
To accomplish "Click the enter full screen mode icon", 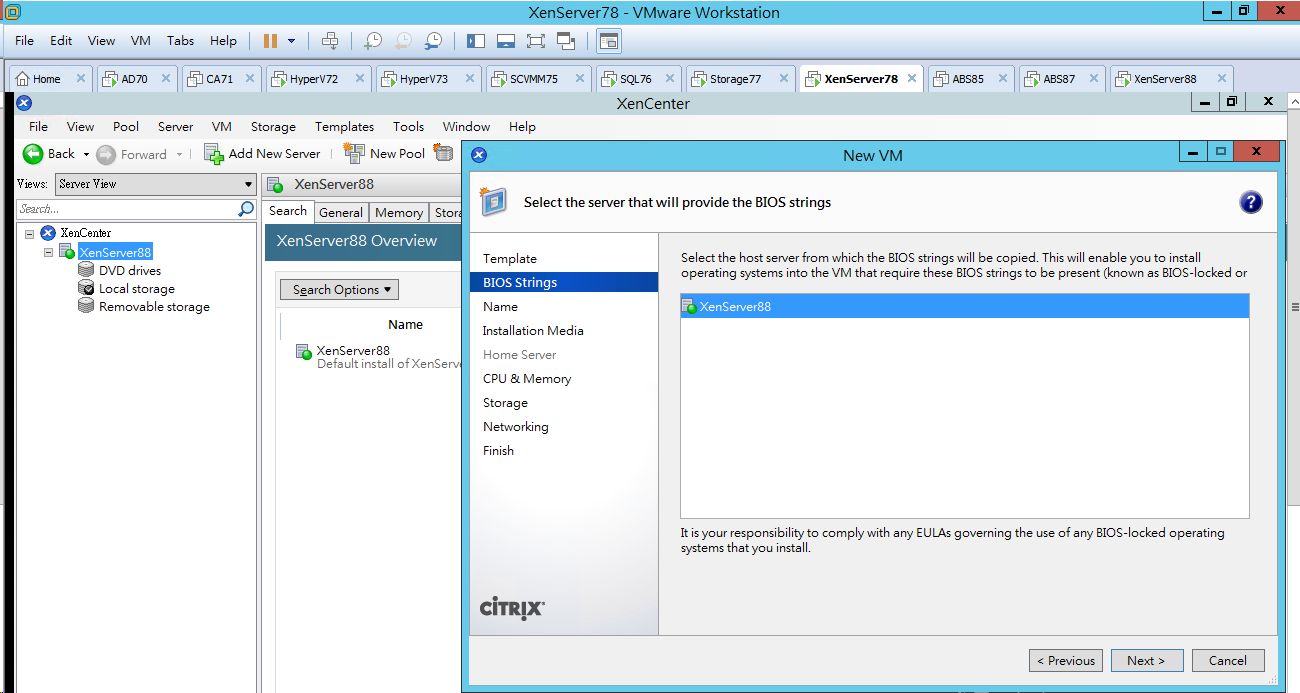I will click(535, 41).
